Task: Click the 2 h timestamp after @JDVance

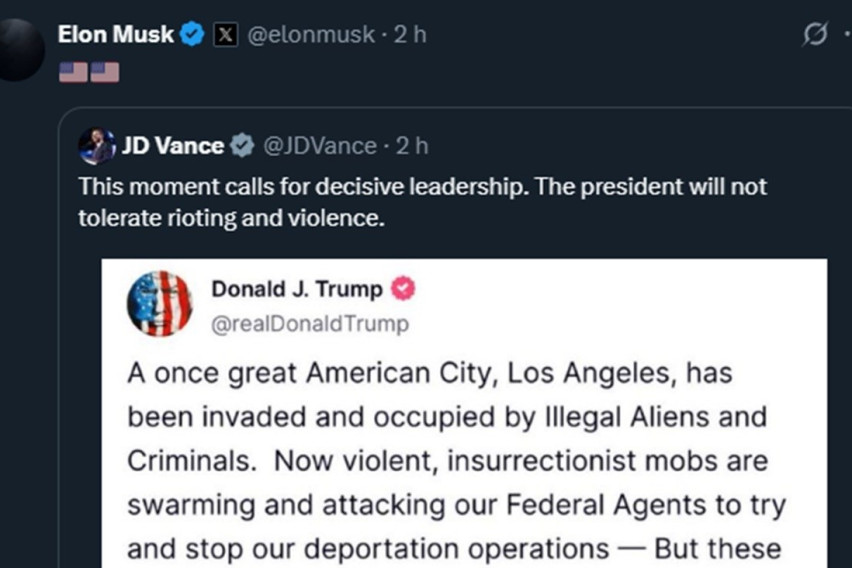Action: [x=412, y=146]
